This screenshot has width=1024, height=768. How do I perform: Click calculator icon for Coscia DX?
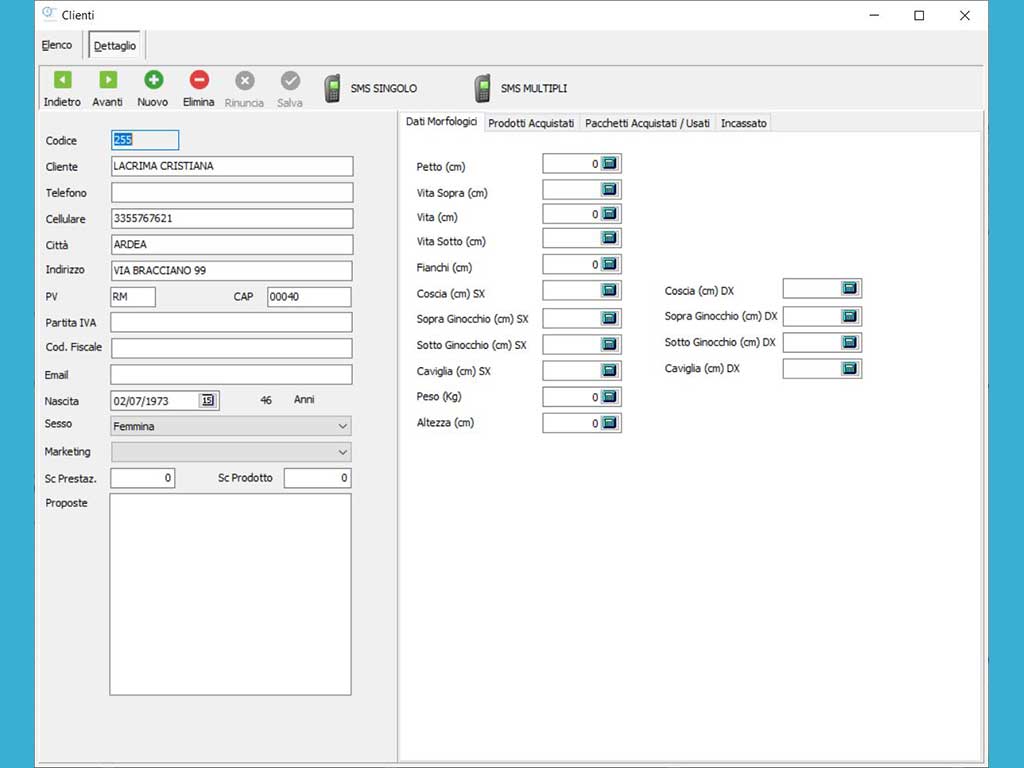(x=850, y=289)
